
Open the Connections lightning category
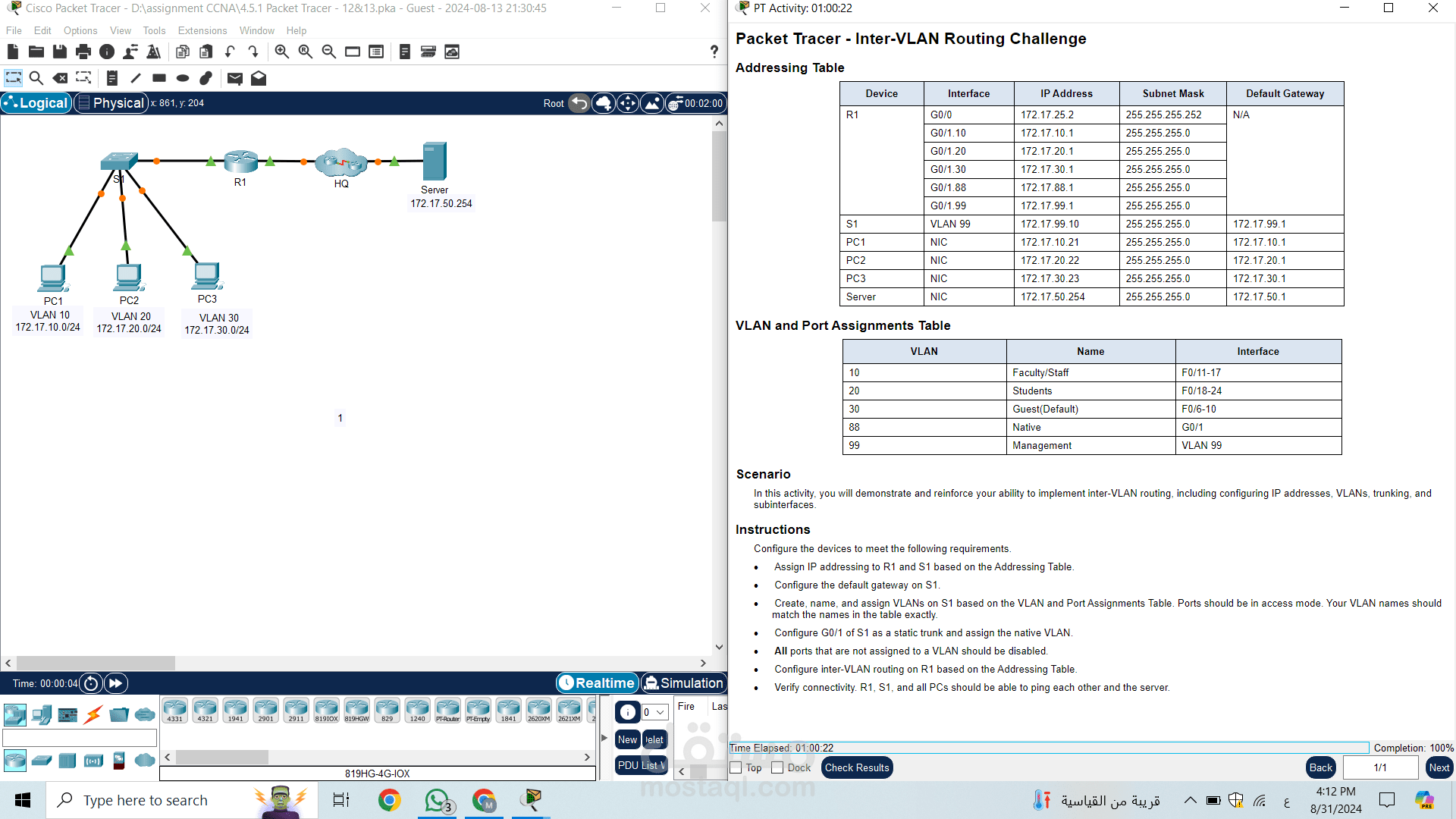point(93,714)
